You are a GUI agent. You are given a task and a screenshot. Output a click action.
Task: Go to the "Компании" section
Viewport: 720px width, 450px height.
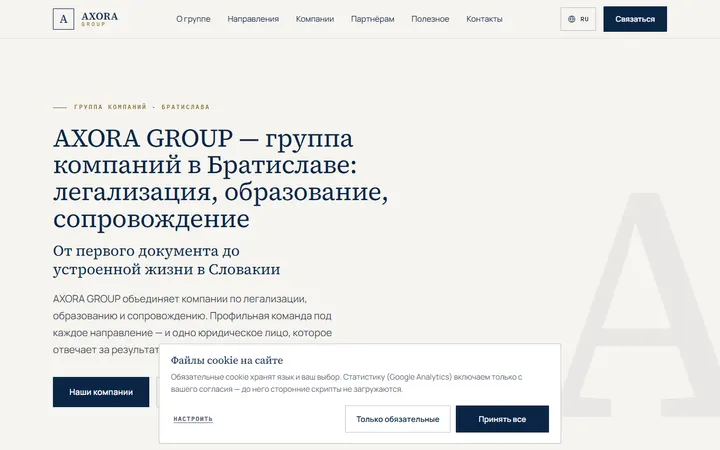pos(315,19)
